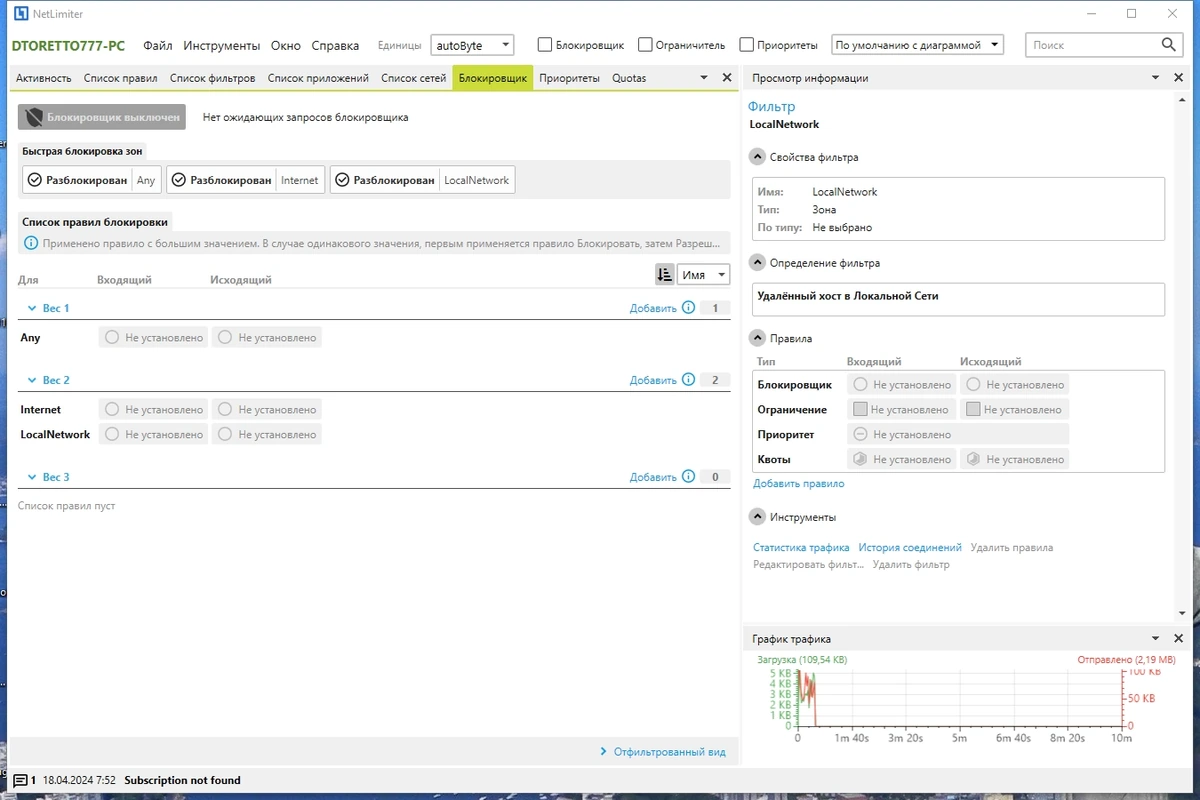This screenshot has height=800, width=1200.
Task: Switch to the Список фильтров tab
Action: (x=212, y=78)
